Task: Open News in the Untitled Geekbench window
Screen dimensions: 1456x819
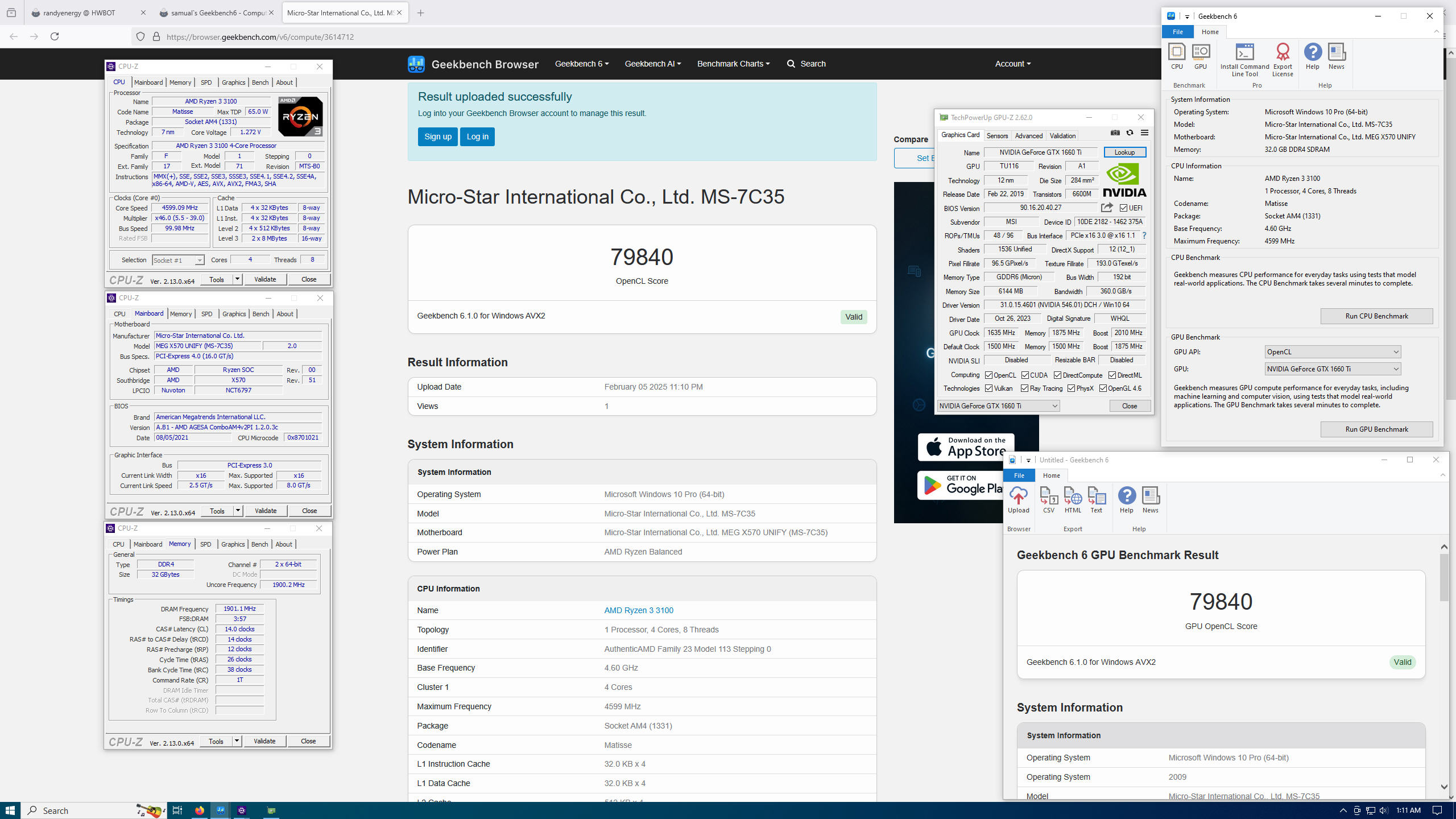Action: pyautogui.click(x=1150, y=500)
